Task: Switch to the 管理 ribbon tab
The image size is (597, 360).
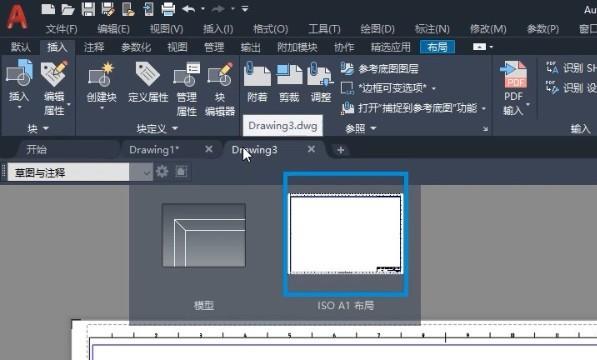Action: 214,47
